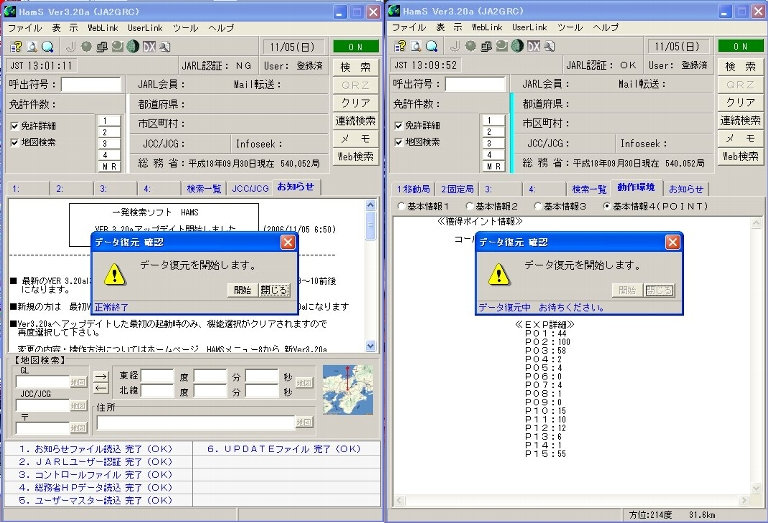Click the 呼出符号 input field in left window
768x523 pixels.
[91, 85]
